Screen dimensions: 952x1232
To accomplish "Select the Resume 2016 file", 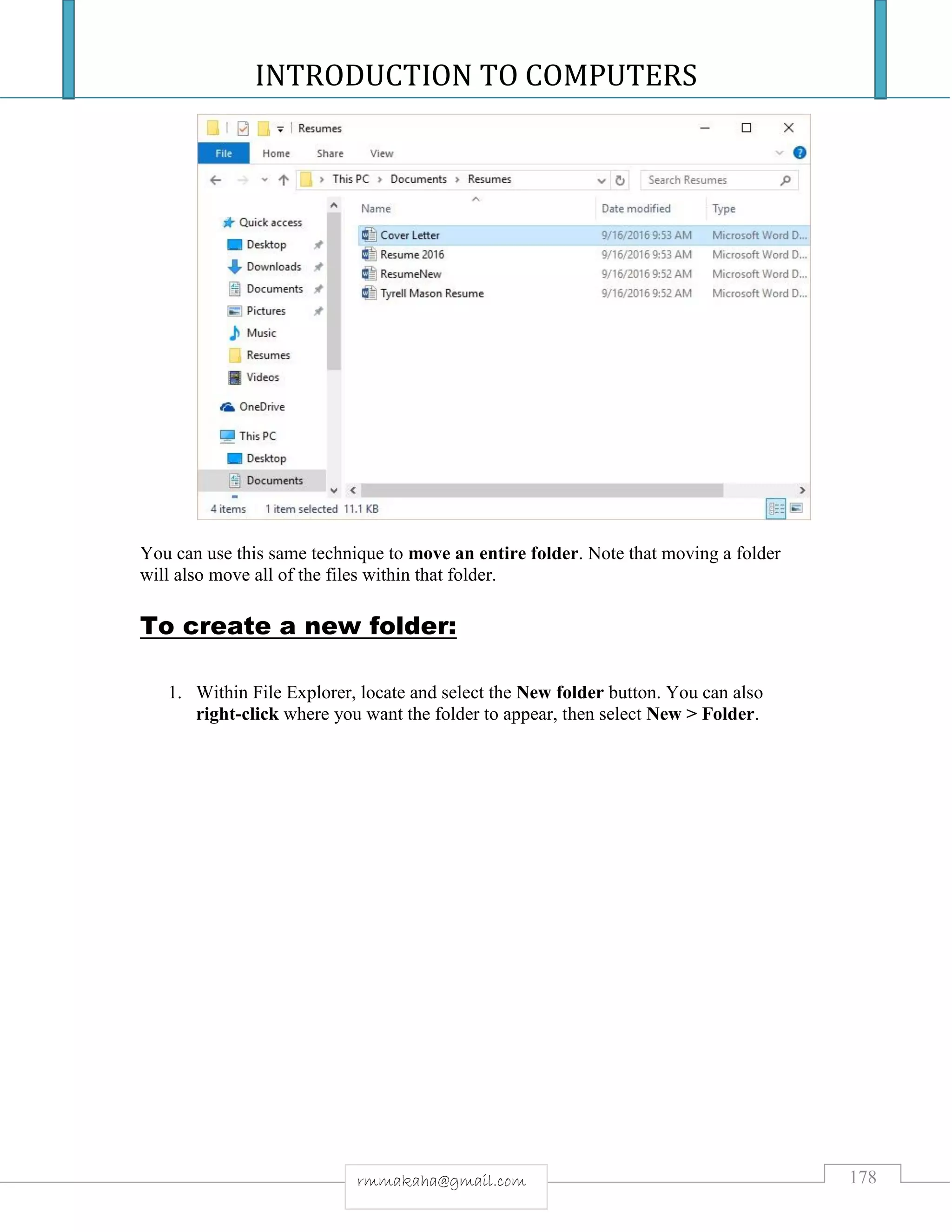I will [584, 254].
